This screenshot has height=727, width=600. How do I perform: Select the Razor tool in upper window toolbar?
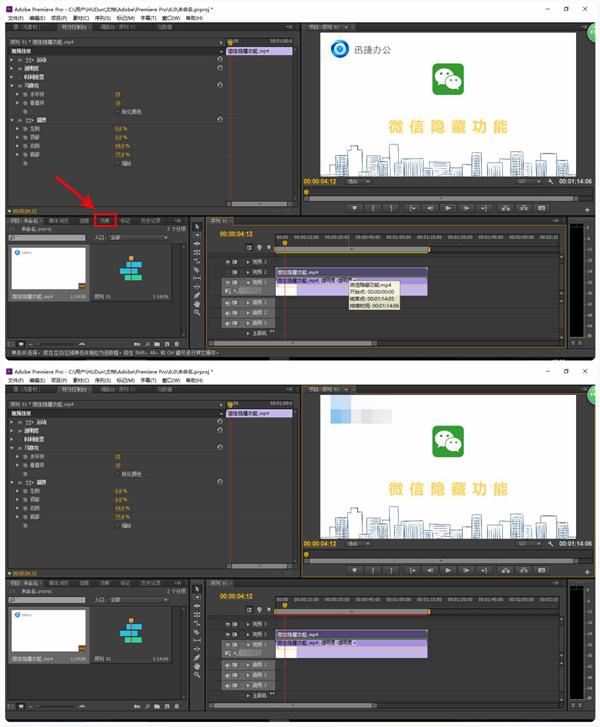click(x=197, y=269)
